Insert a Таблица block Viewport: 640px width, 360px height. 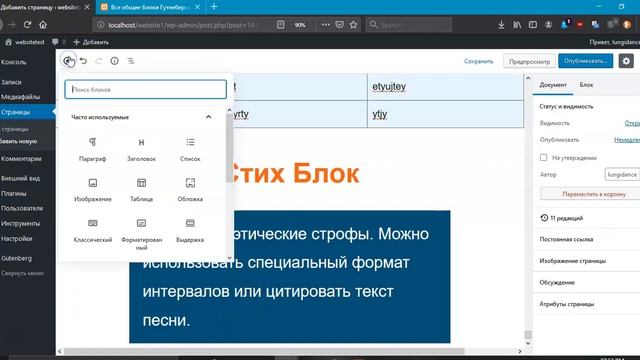(141, 190)
